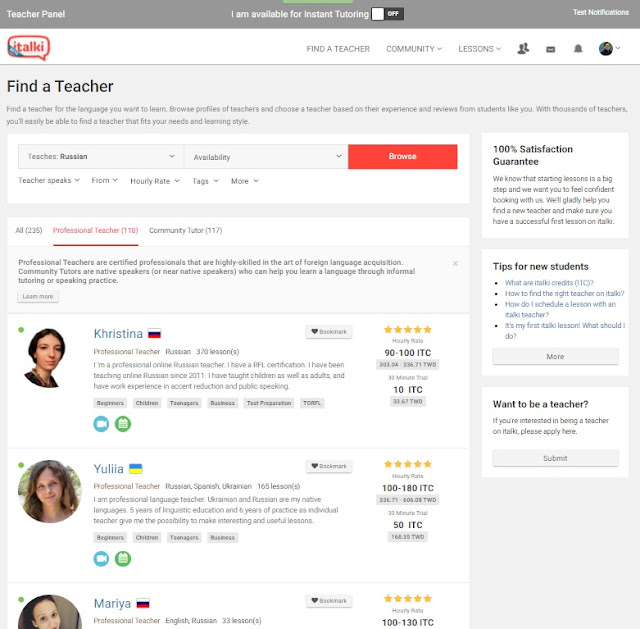
Task: Dismiss the Professional Teachers info notice
Action: click(455, 264)
